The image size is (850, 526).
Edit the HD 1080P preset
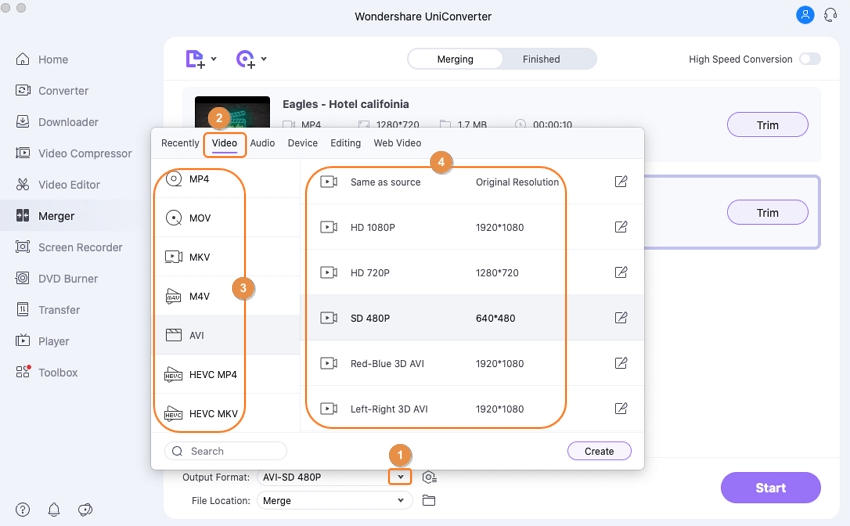point(621,227)
